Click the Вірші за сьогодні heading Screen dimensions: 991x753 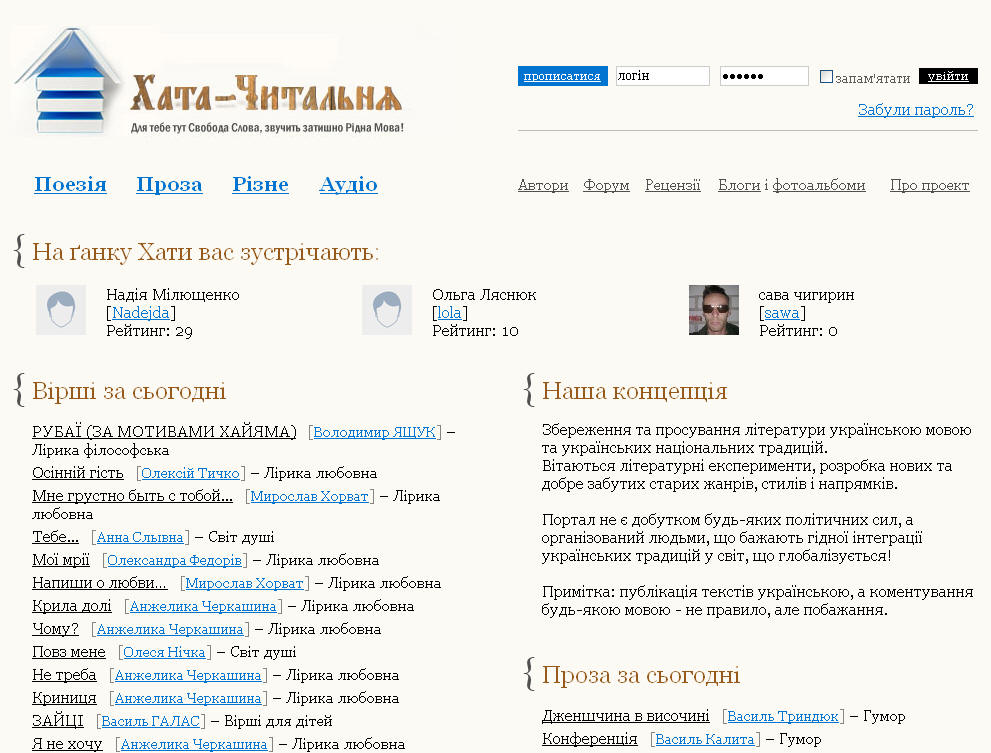(x=129, y=391)
